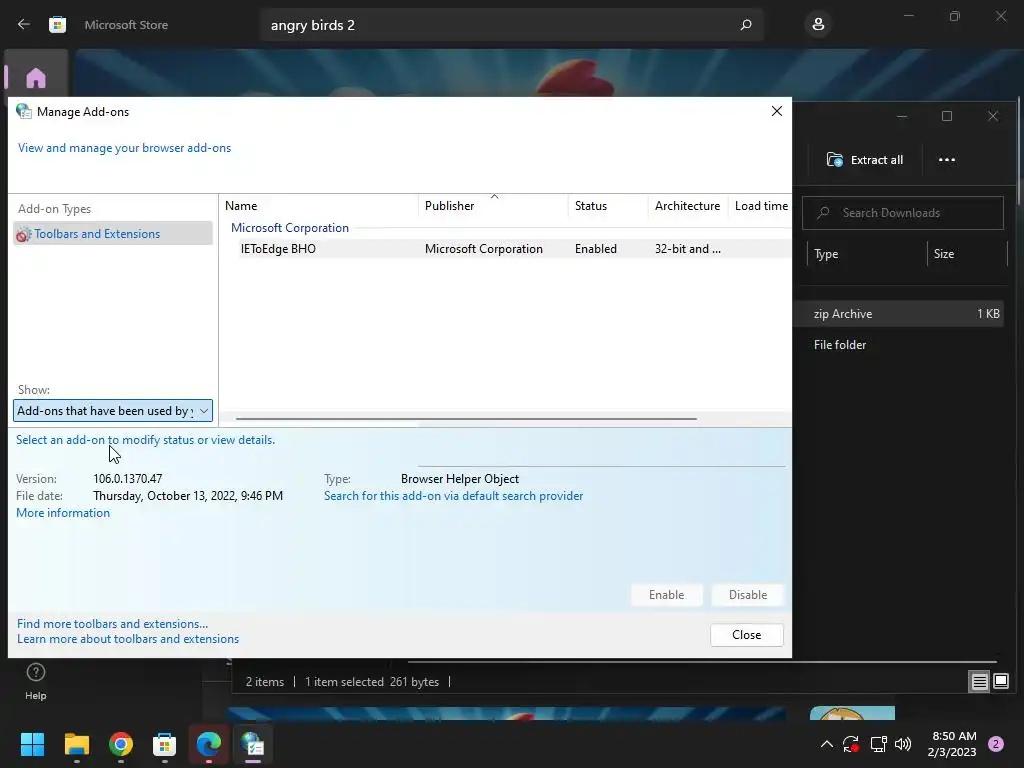Open the Microsoft Store account profile icon
Screen dimensions: 1024x768
coord(818,25)
